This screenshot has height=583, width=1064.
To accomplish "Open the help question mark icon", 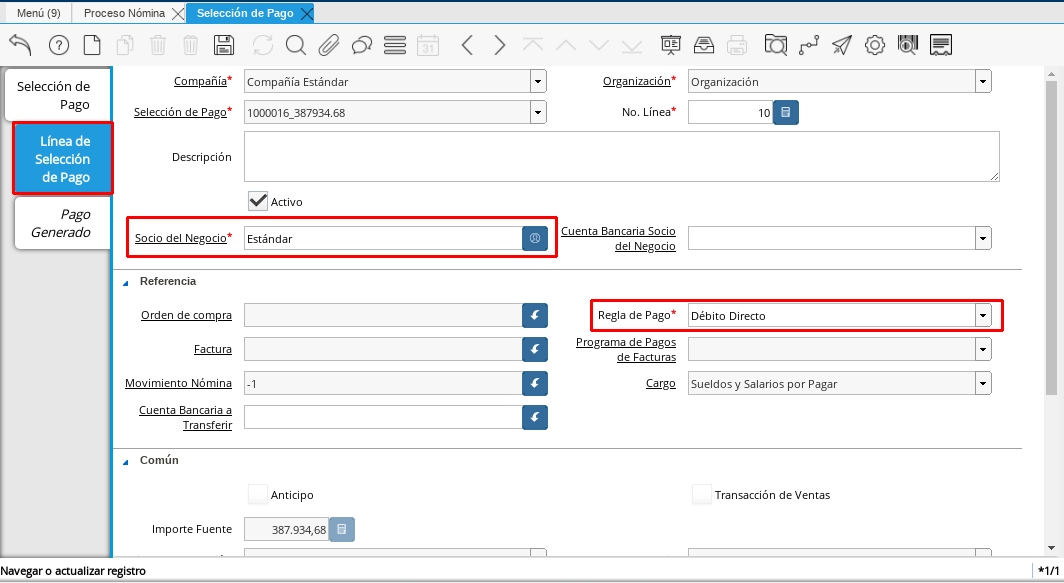I will (x=59, y=45).
